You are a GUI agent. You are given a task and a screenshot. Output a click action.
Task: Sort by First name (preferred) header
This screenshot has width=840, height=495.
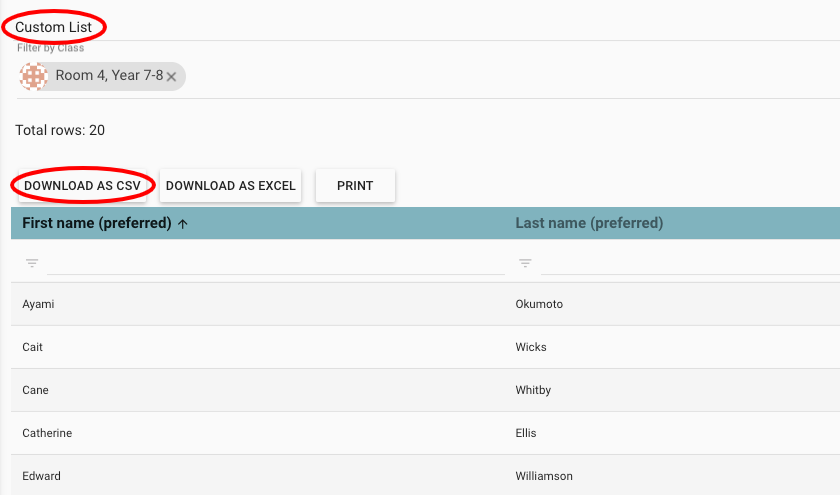click(97, 223)
